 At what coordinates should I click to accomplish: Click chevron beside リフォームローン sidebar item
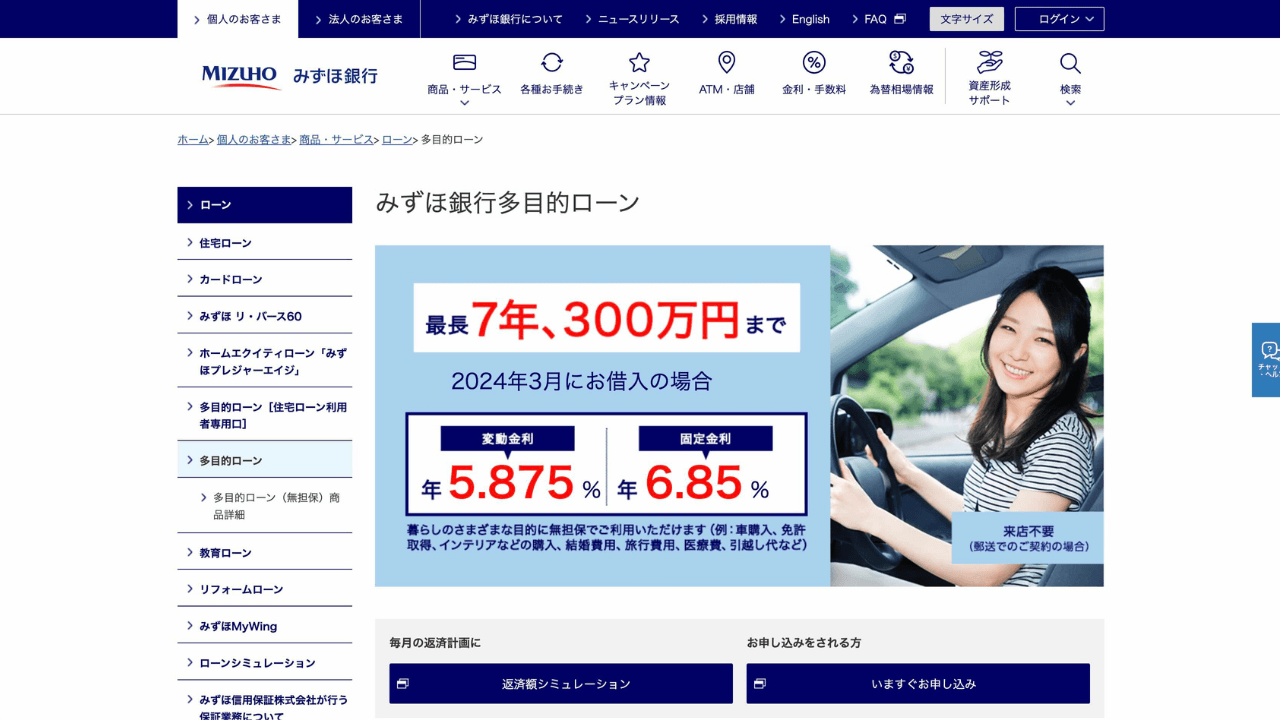pos(189,588)
